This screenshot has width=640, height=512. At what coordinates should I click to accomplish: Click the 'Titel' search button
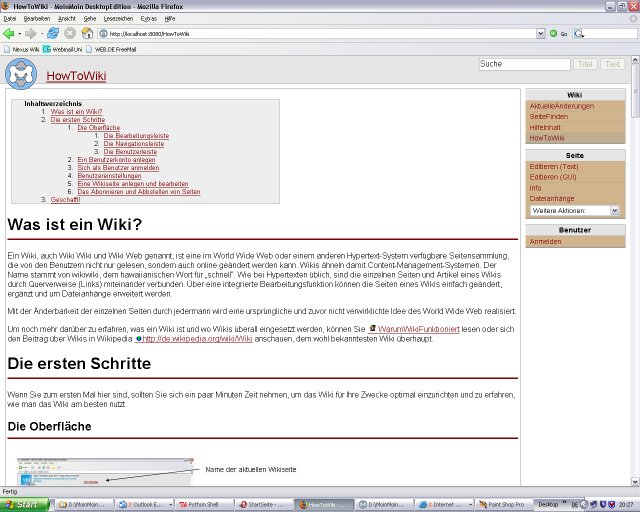pos(585,64)
